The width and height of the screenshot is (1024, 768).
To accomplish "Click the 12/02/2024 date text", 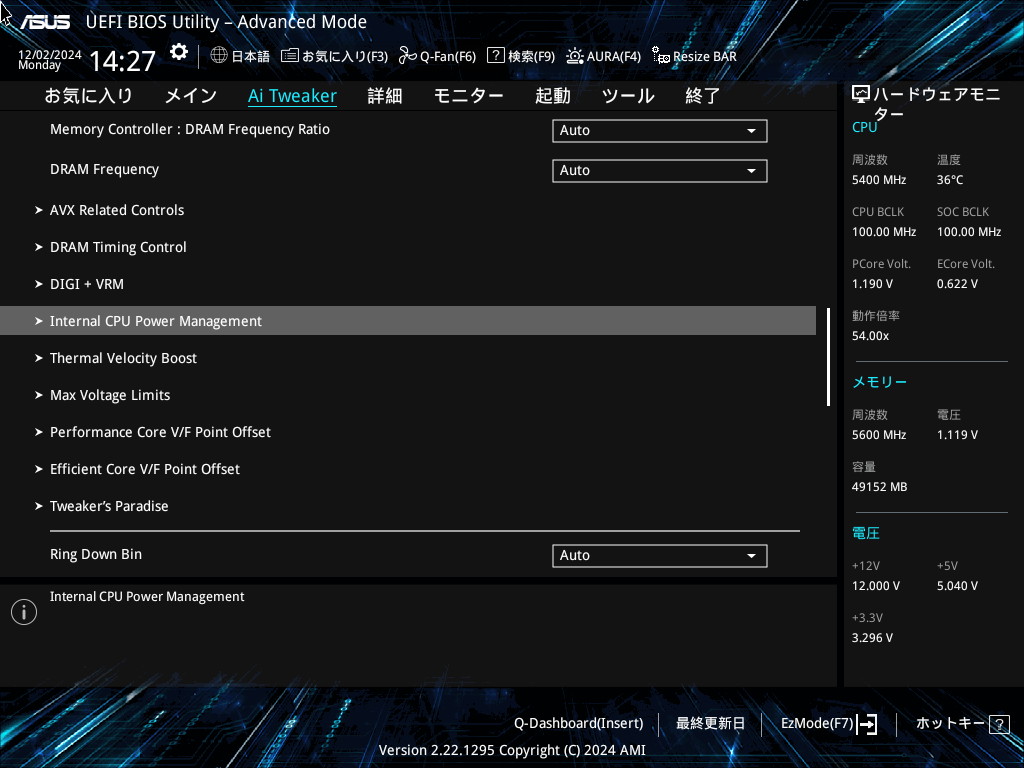I will pyautogui.click(x=50, y=55).
